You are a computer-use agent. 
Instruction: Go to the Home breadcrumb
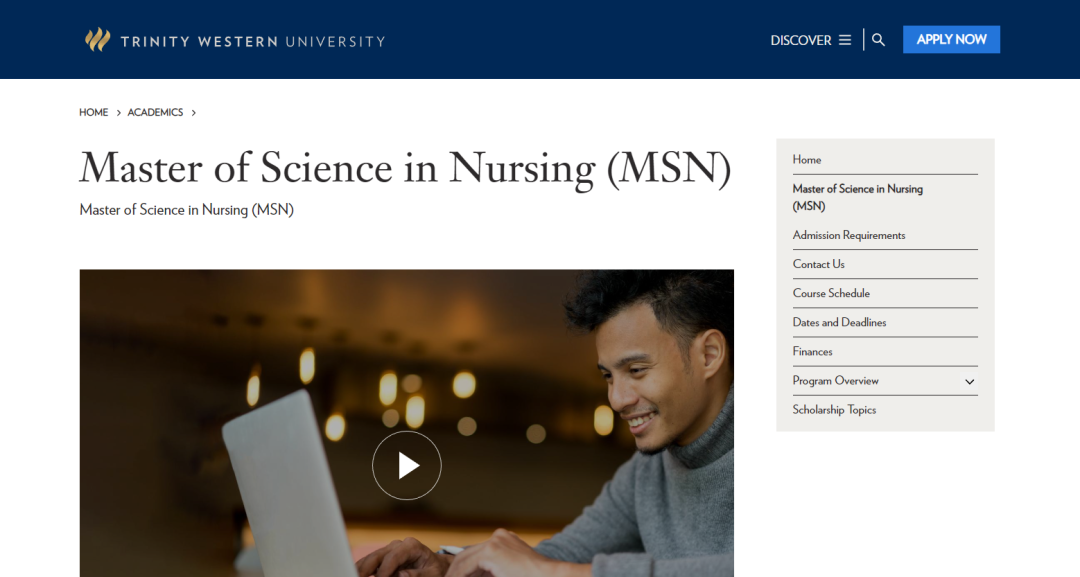pyautogui.click(x=94, y=112)
